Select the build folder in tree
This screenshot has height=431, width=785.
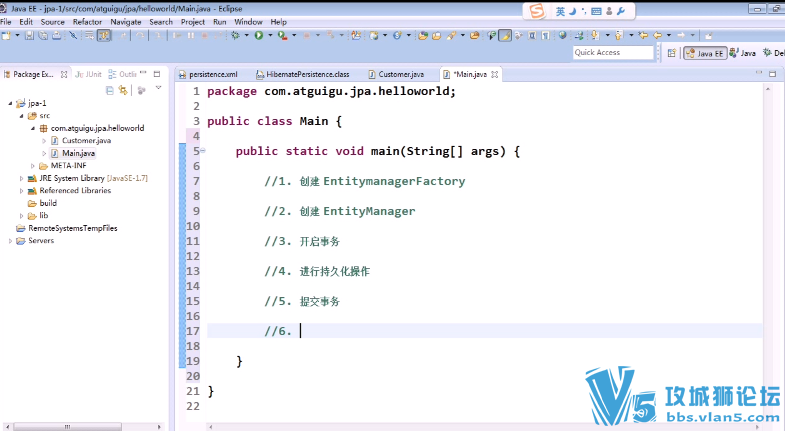[x=48, y=203]
